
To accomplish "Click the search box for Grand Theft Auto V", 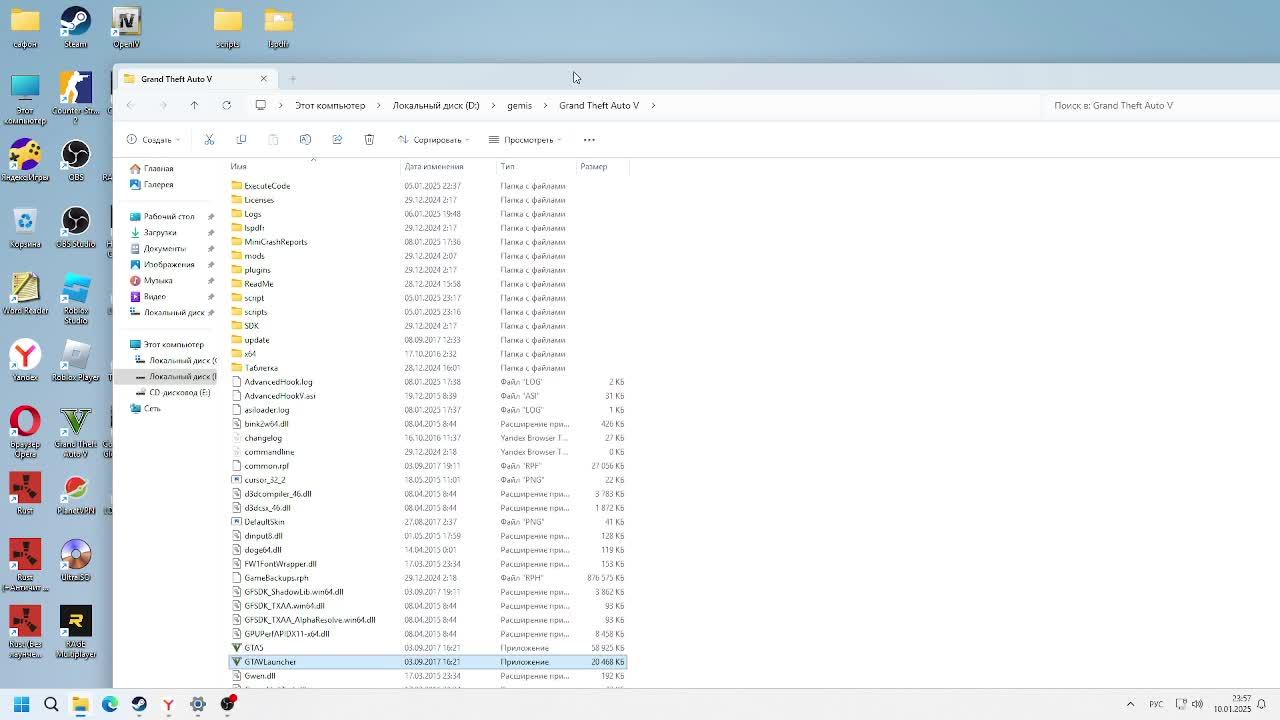I will pyautogui.click(x=1160, y=105).
